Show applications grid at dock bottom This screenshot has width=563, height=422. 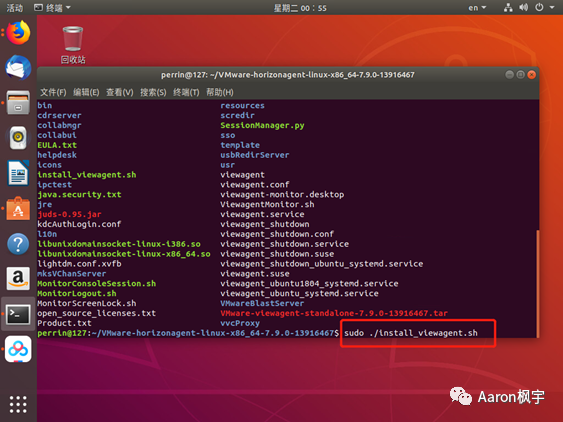pos(18,404)
